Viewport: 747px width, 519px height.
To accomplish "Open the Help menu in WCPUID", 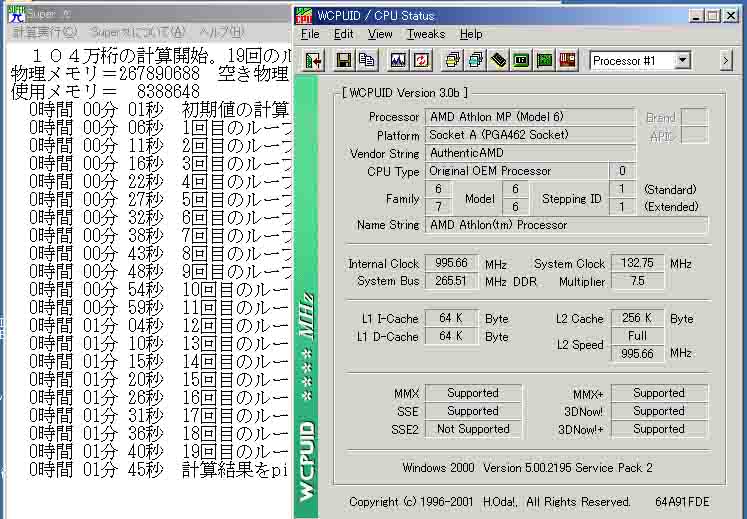I will coord(471,34).
